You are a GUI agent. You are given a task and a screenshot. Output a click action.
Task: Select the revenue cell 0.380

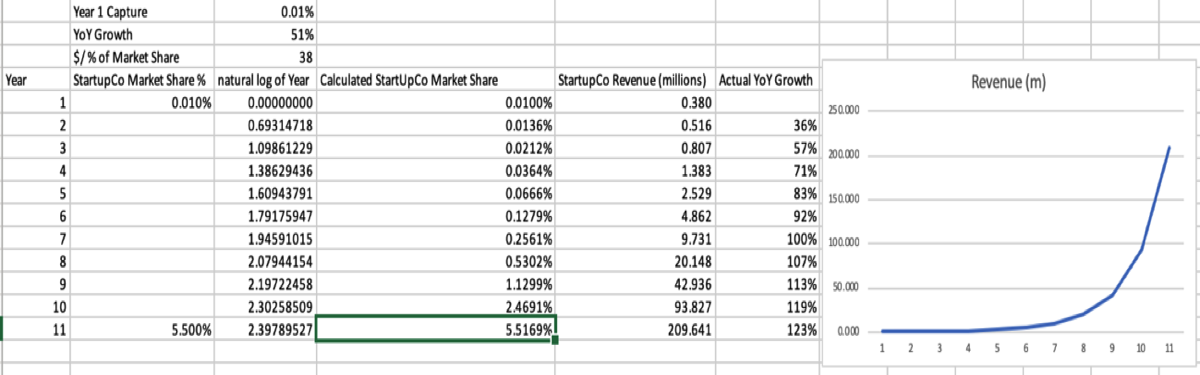pos(635,102)
